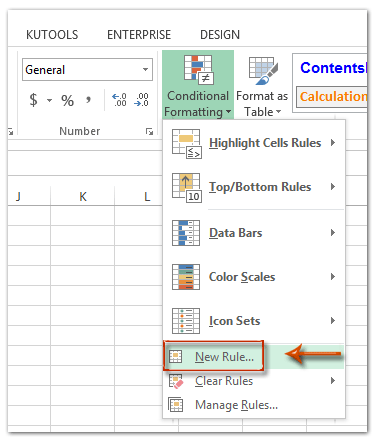Screen dimensions: 376x439
Task: Apply percent style with % icon
Action: tap(67, 100)
